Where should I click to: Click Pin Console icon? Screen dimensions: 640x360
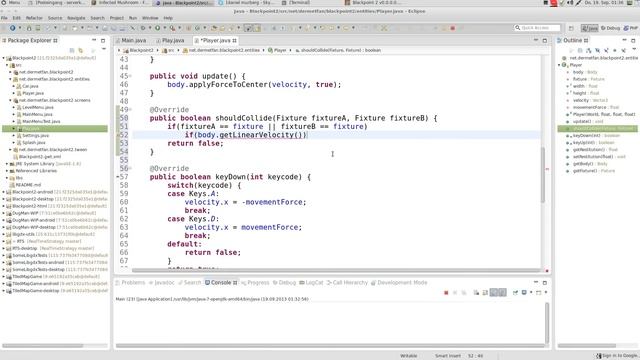coord(516,293)
